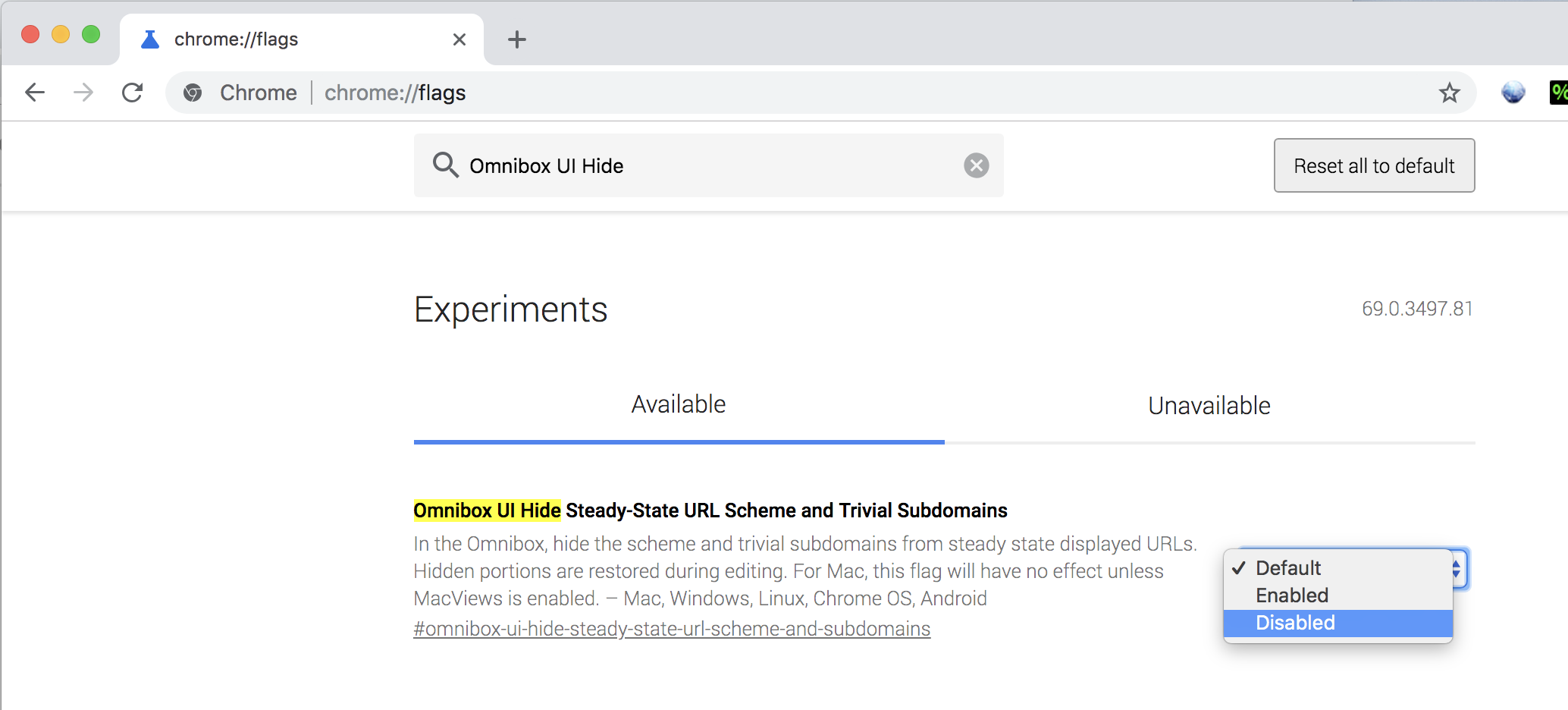Screen dimensions: 1568x710
Task: Open the #omnibox-ui-hide-steady-state-url-scheme-and-subdomains link
Action: (672, 629)
